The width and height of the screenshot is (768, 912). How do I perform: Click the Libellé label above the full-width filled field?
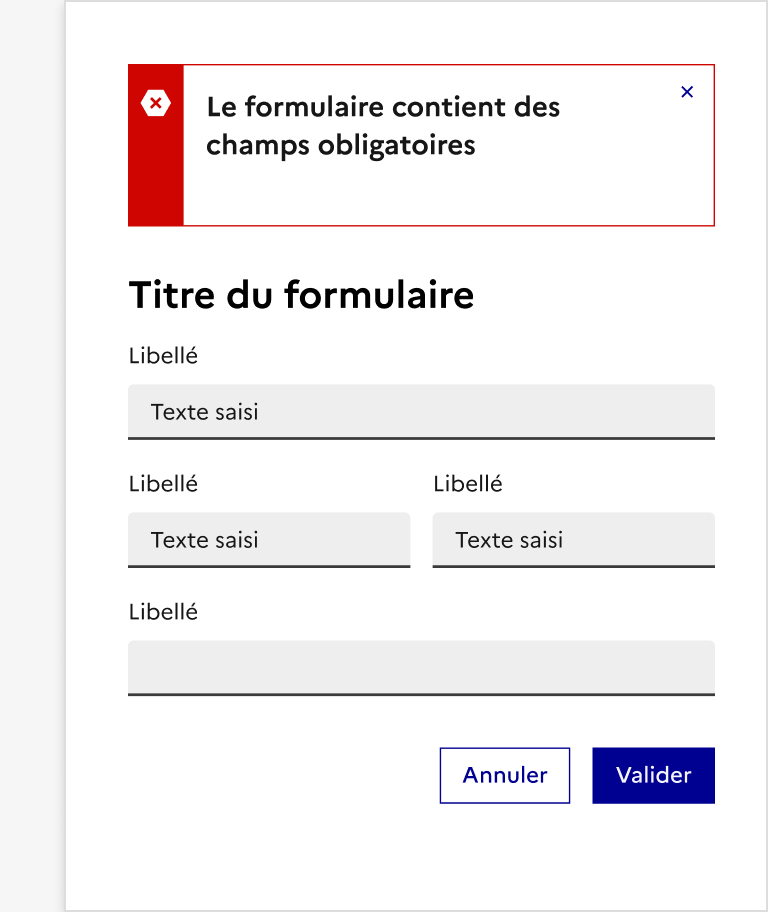[x=163, y=356]
